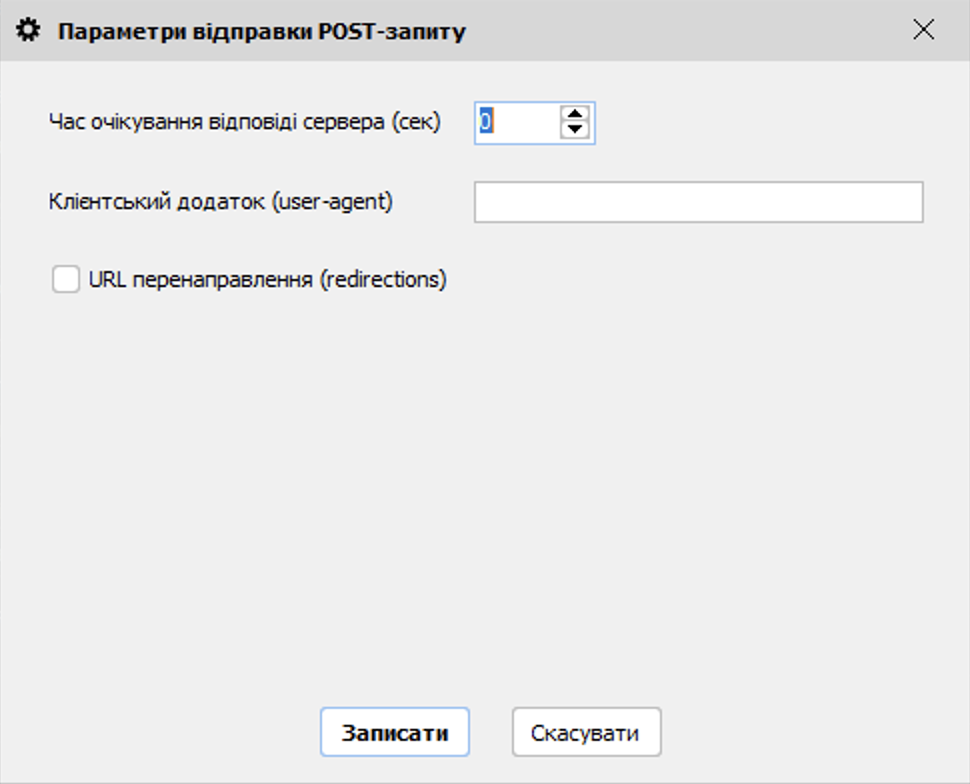This screenshot has height=784, width=970.
Task: Click the 'Клієнтський додаток (user-agent)' label
Action: point(220,202)
